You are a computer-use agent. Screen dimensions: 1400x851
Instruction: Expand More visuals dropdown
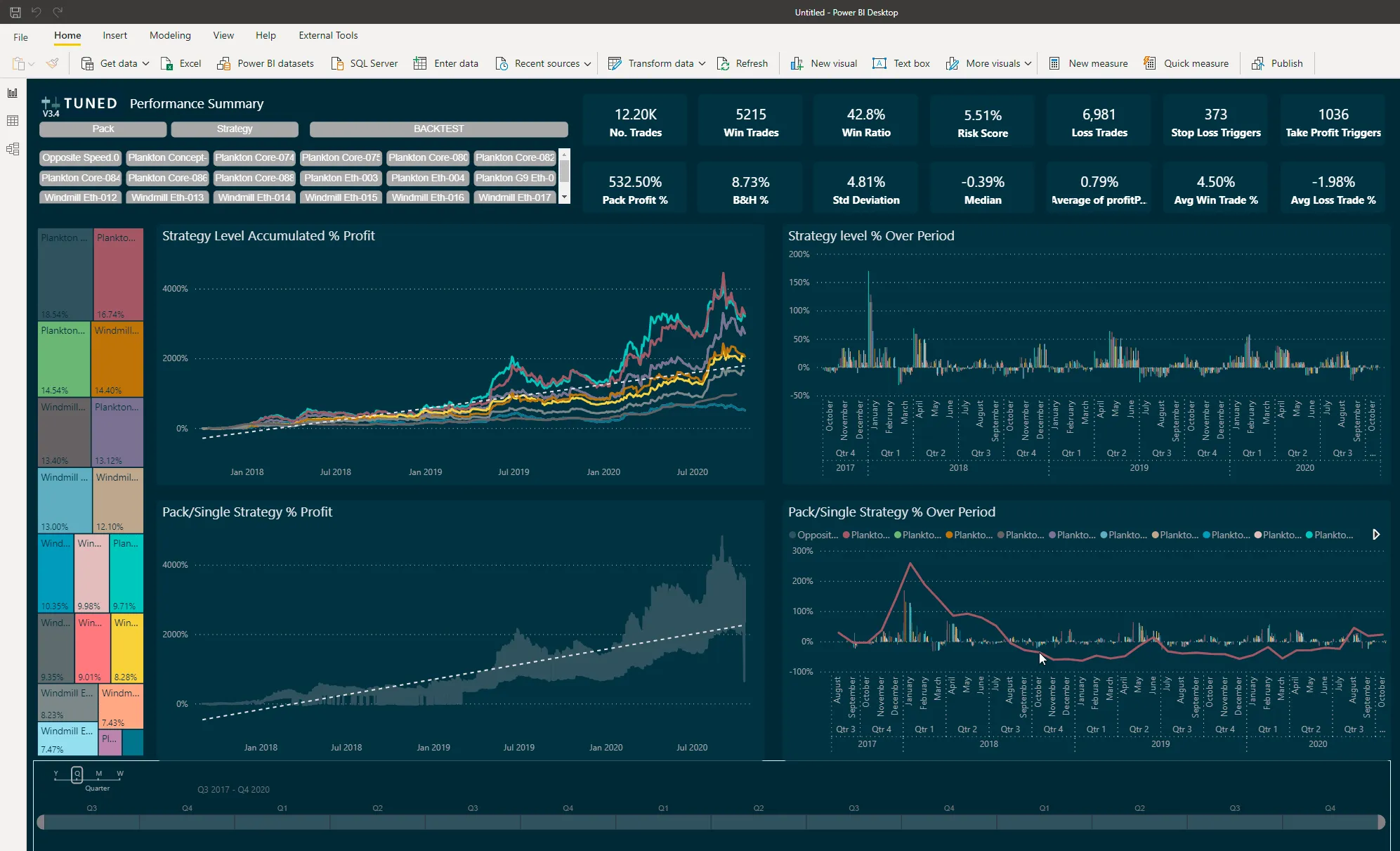(x=1028, y=63)
